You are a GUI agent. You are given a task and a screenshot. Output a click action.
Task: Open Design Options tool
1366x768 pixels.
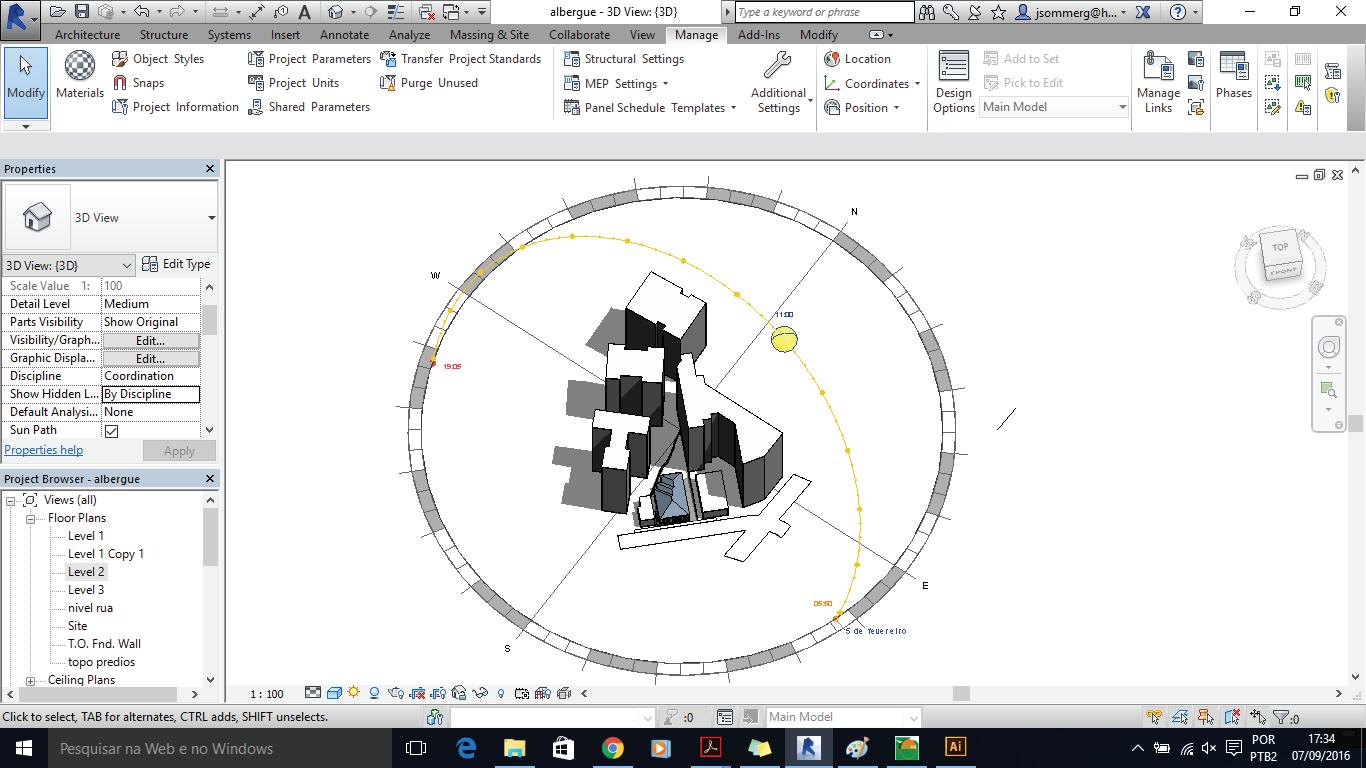[x=953, y=81]
